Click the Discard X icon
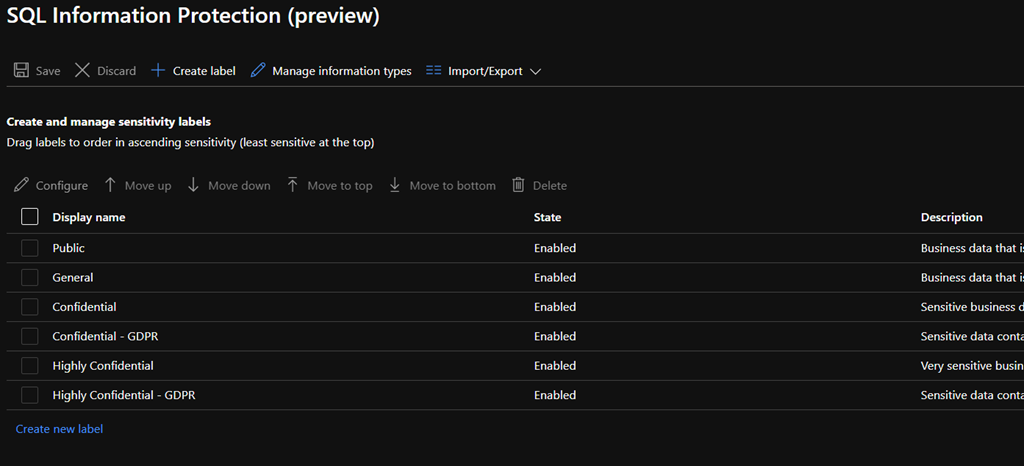This screenshot has width=1024, height=466. click(82, 71)
